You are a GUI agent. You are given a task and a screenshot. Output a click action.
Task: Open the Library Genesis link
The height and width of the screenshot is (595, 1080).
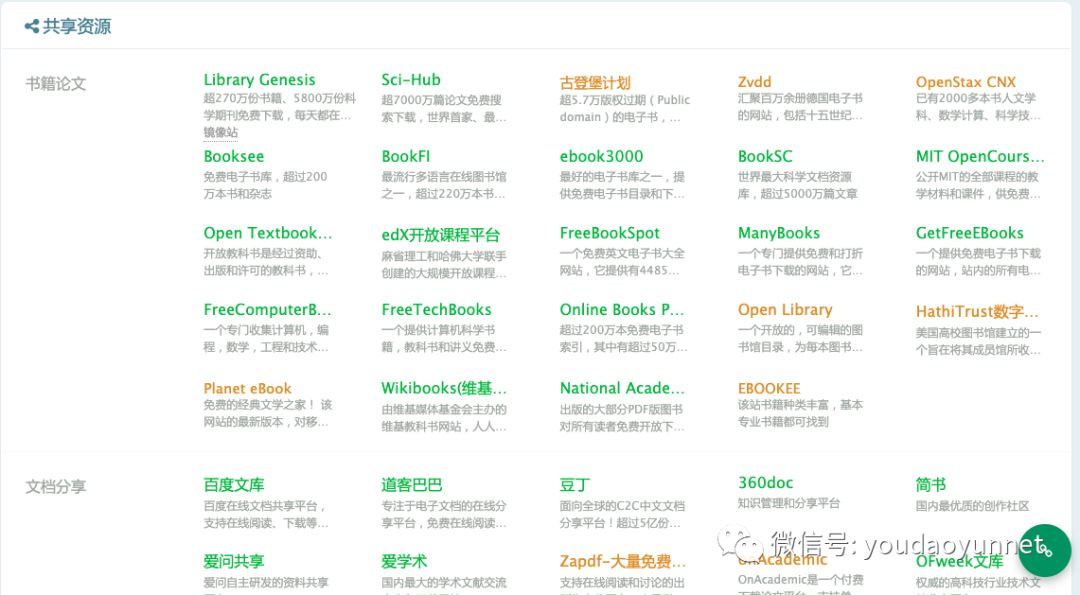point(259,80)
